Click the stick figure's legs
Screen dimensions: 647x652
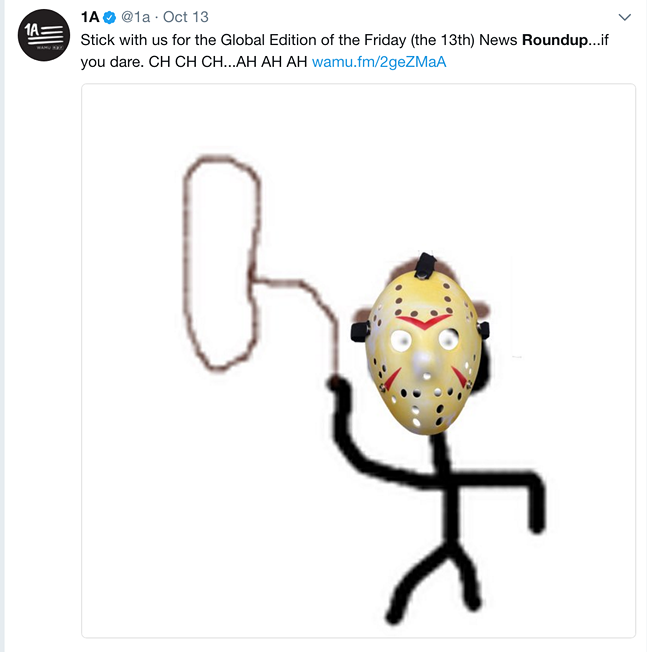pyautogui.click(x=433, y=580)
